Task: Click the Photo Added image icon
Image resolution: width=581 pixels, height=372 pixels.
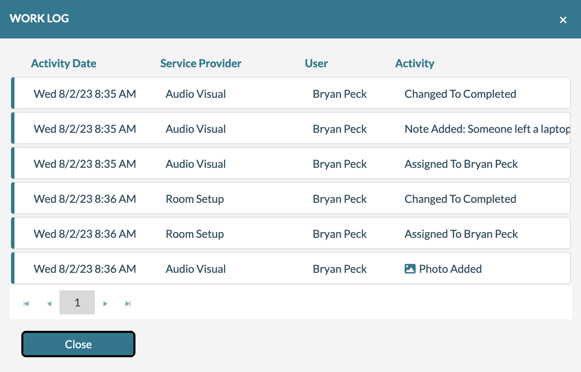Action: pyautogui.click(x=409, y=269)
